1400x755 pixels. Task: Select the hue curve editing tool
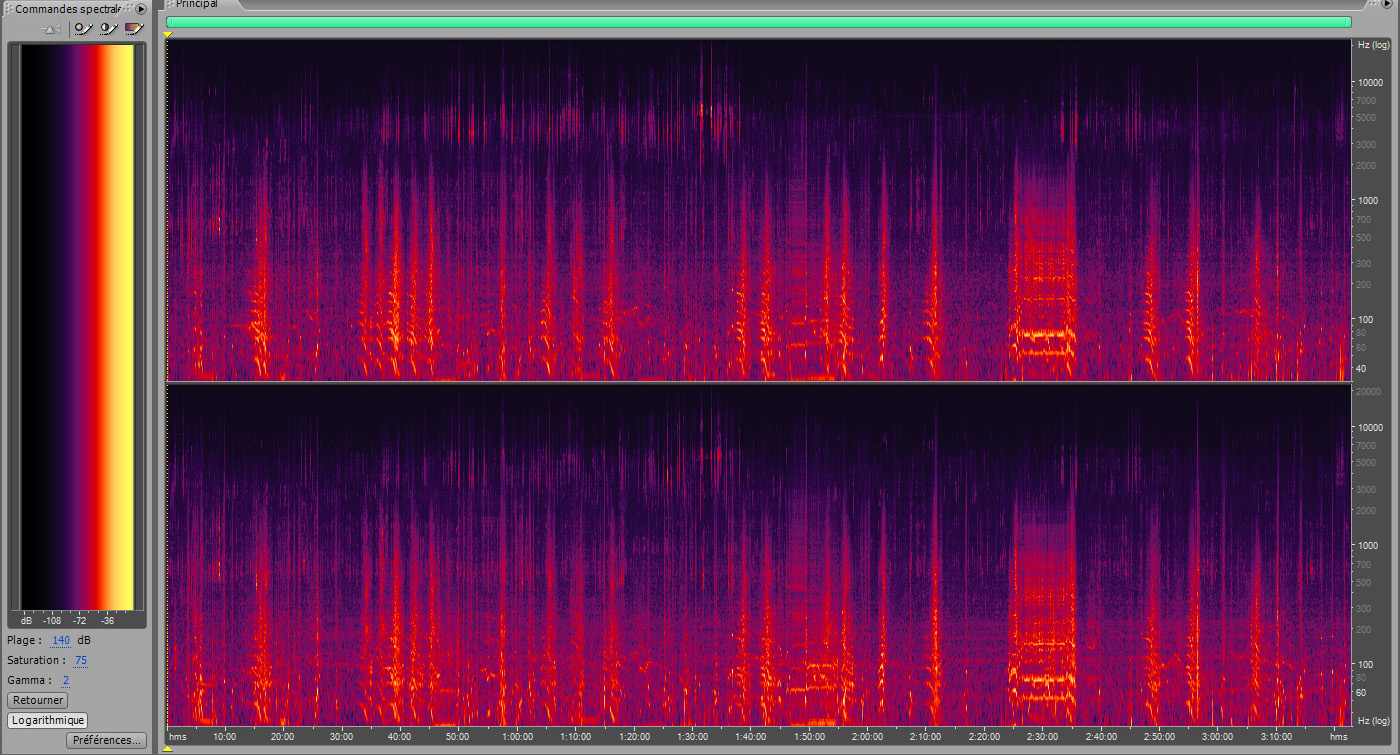82,28
